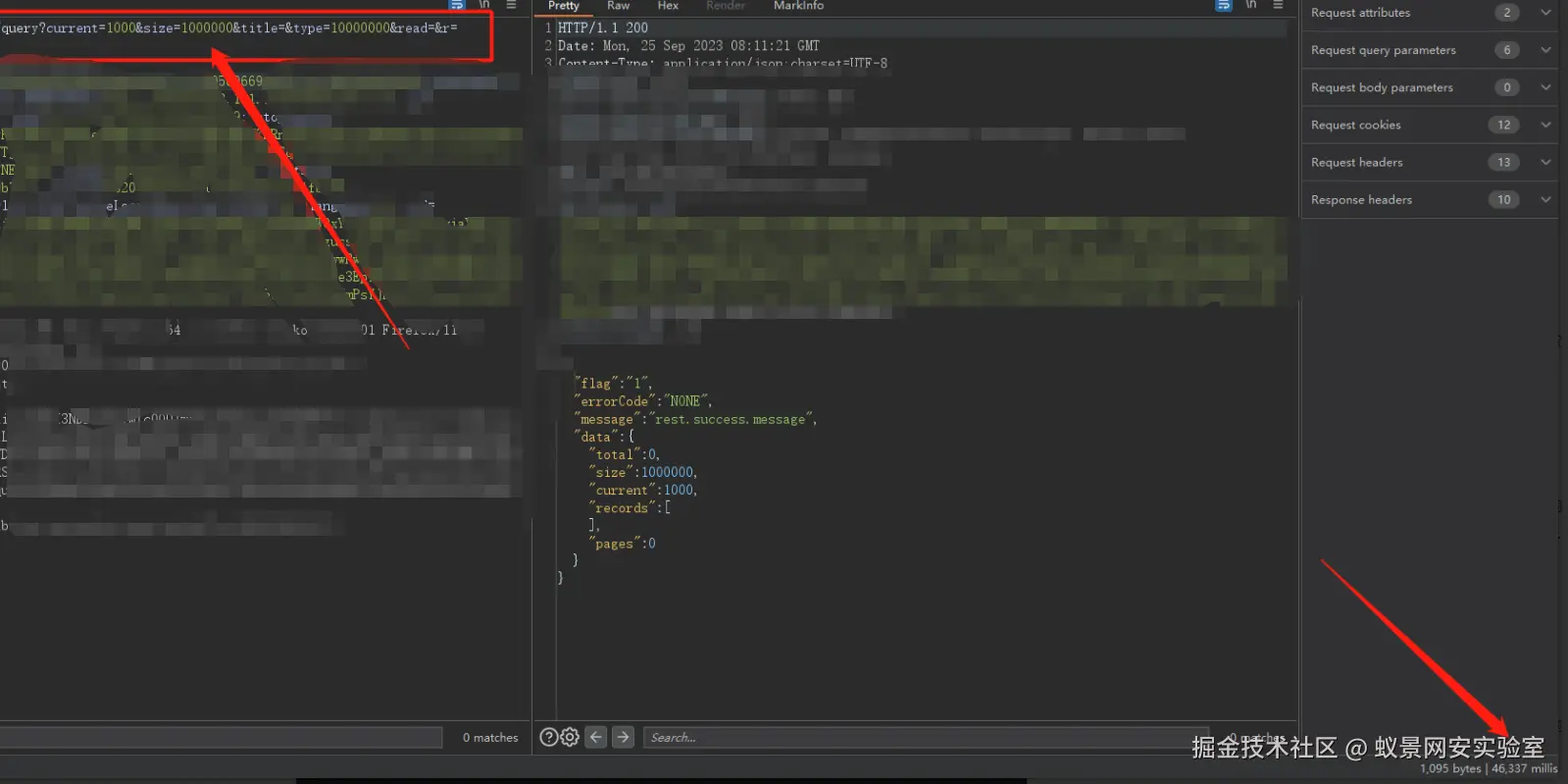Screen dimensions: 1568x784
Task: Expand Request attributes section chevron
Action: [1545, 13]
